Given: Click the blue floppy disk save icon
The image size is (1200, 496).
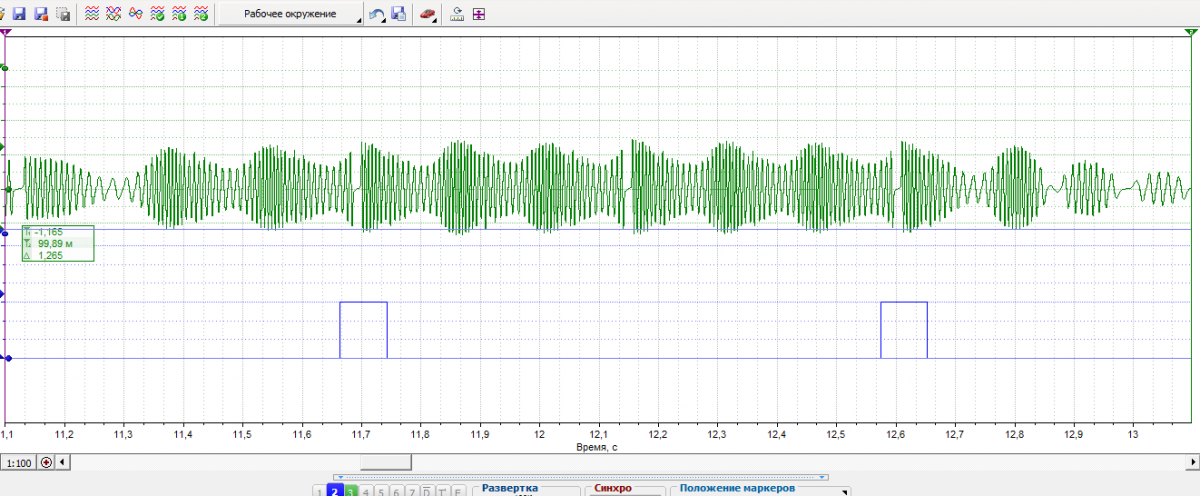Looking at the screenshot, I should coord(18,14).
